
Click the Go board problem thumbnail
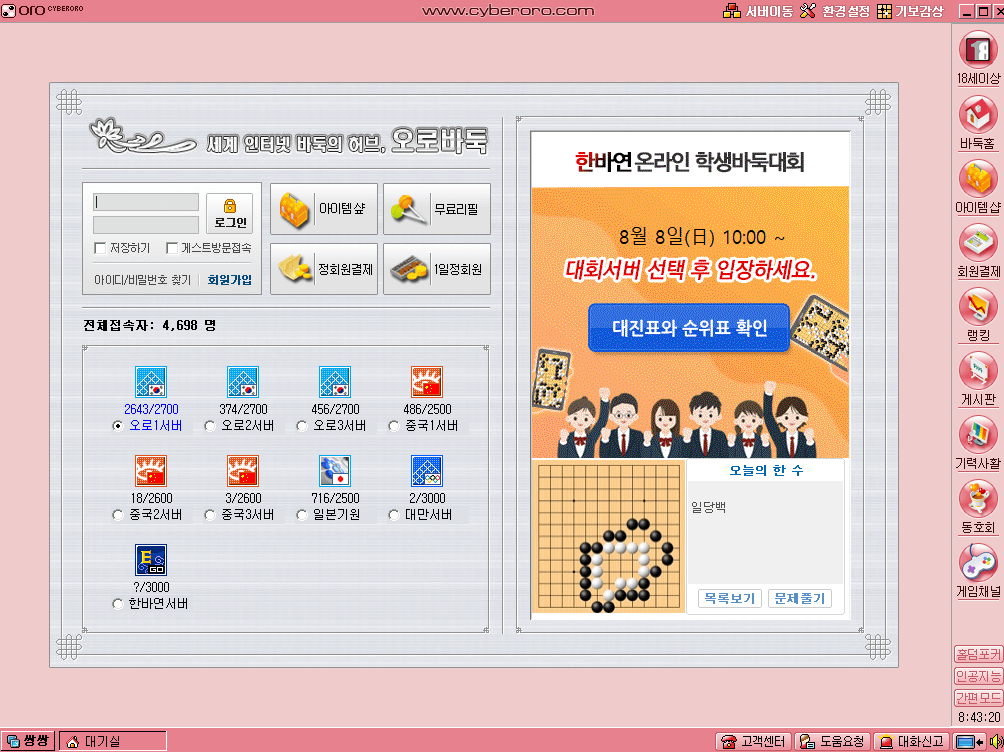[x=608, y=536]
